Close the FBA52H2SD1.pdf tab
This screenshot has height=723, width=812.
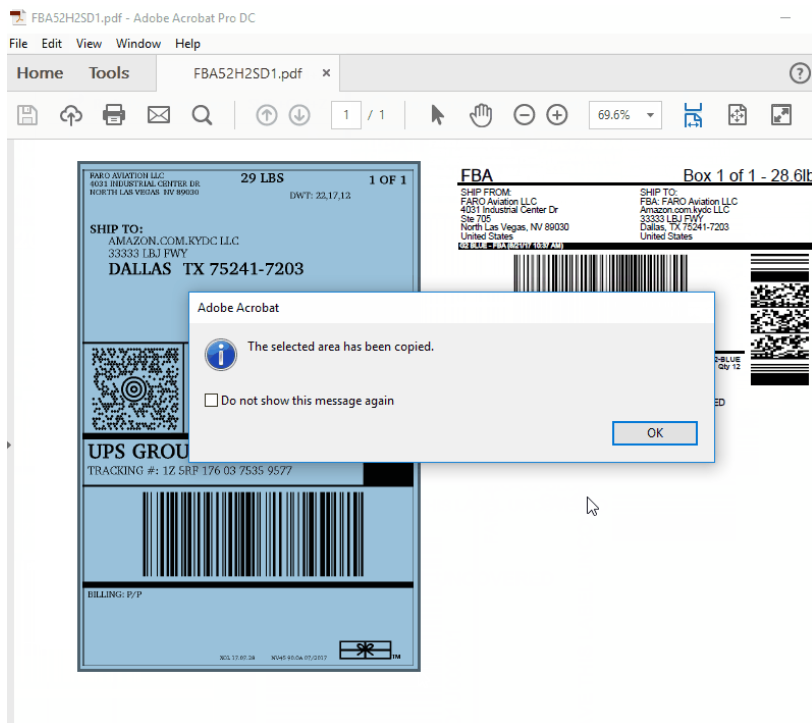(x=326, y=73)
